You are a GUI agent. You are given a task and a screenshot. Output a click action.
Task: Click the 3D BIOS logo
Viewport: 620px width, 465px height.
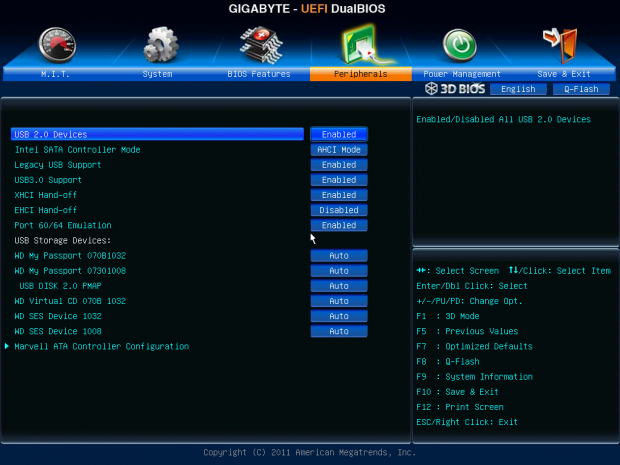coord(455,89)
